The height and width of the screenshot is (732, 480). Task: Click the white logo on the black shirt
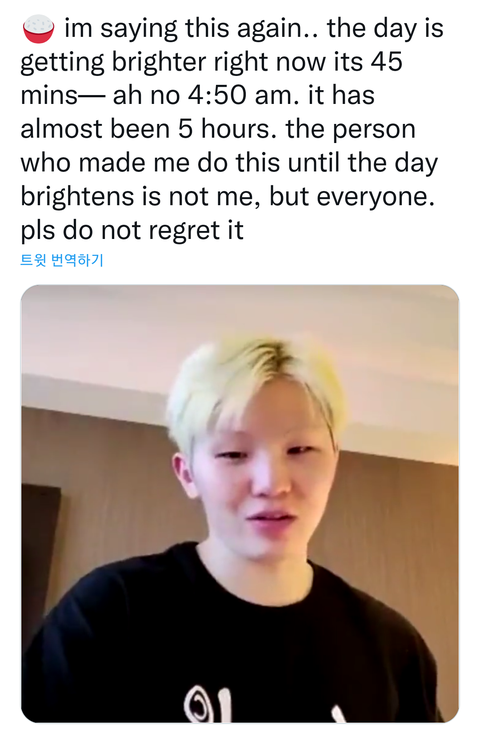(x=208, y=704)
